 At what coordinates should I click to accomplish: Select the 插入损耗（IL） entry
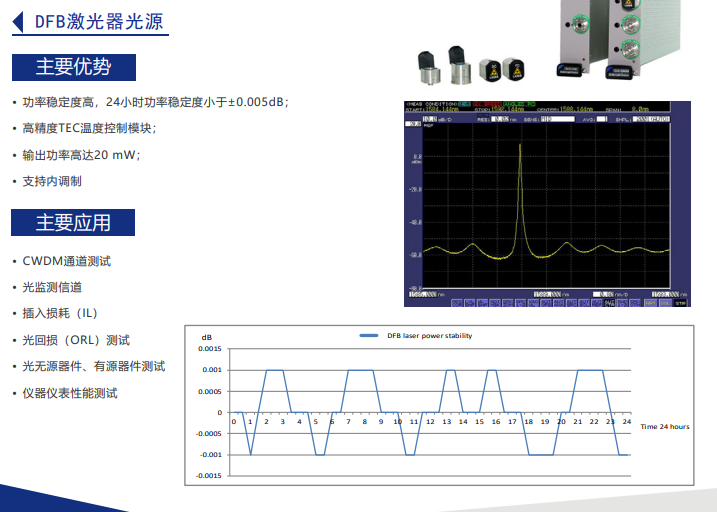point(60,313)
